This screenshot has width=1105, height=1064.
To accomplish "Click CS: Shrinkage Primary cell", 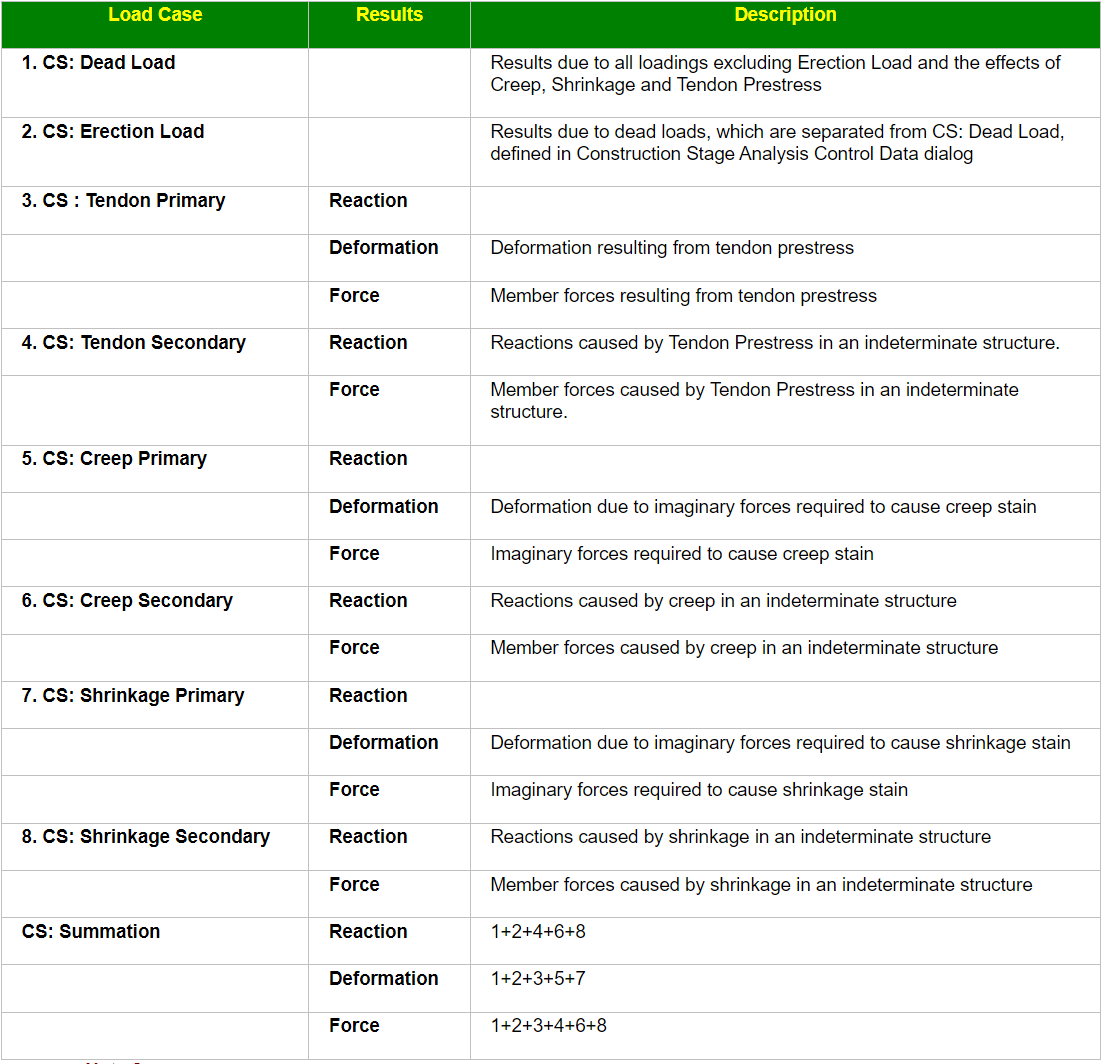I will (x=132, y=696).
